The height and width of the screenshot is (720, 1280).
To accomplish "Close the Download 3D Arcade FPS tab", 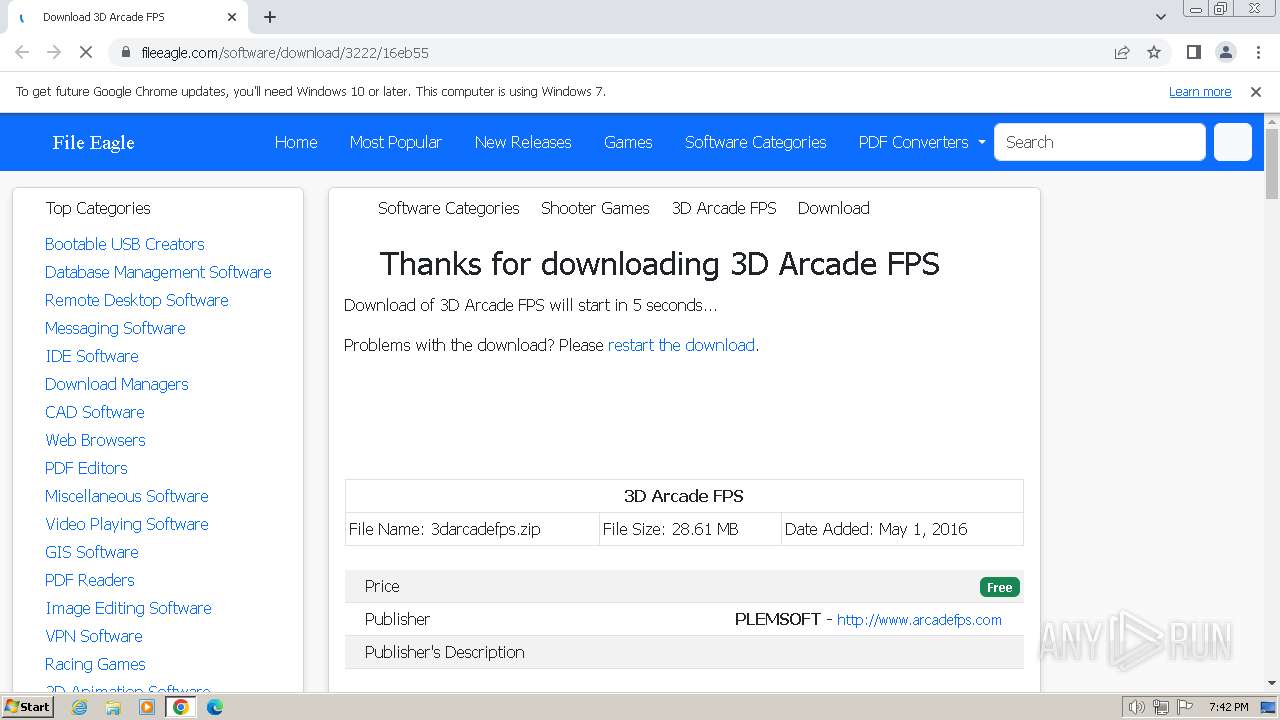I will pyautogui.click(x=232, y=17).
